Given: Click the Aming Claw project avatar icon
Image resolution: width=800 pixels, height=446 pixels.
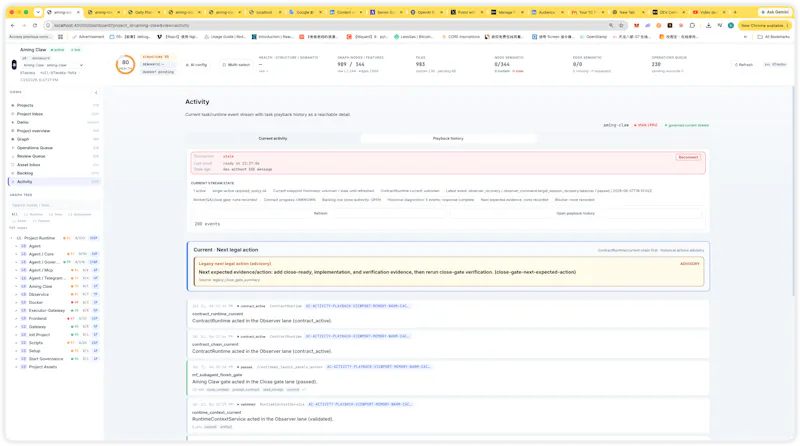Looking at the screenshot, I should [14, 65].
